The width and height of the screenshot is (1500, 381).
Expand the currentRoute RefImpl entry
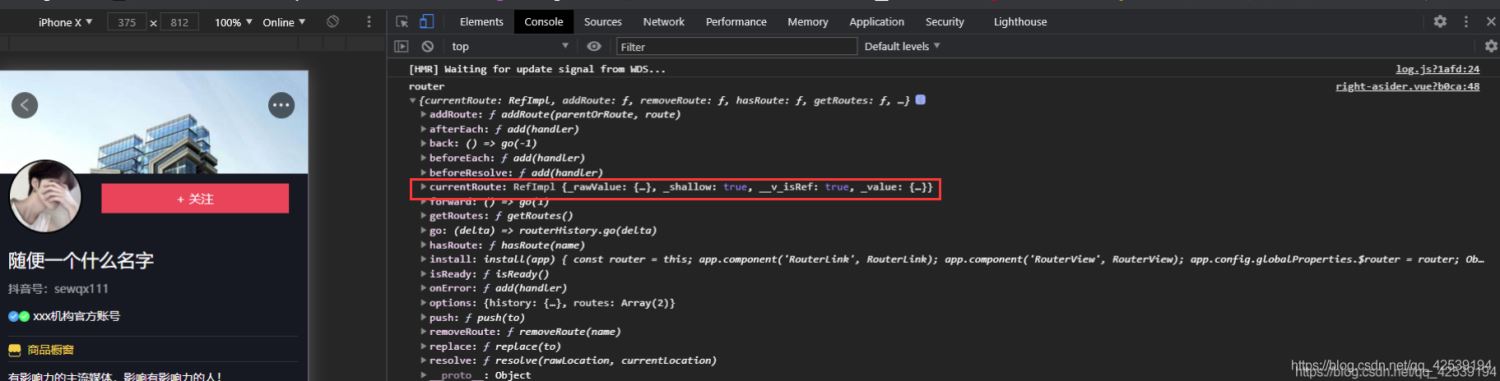(x=424, y=187)
